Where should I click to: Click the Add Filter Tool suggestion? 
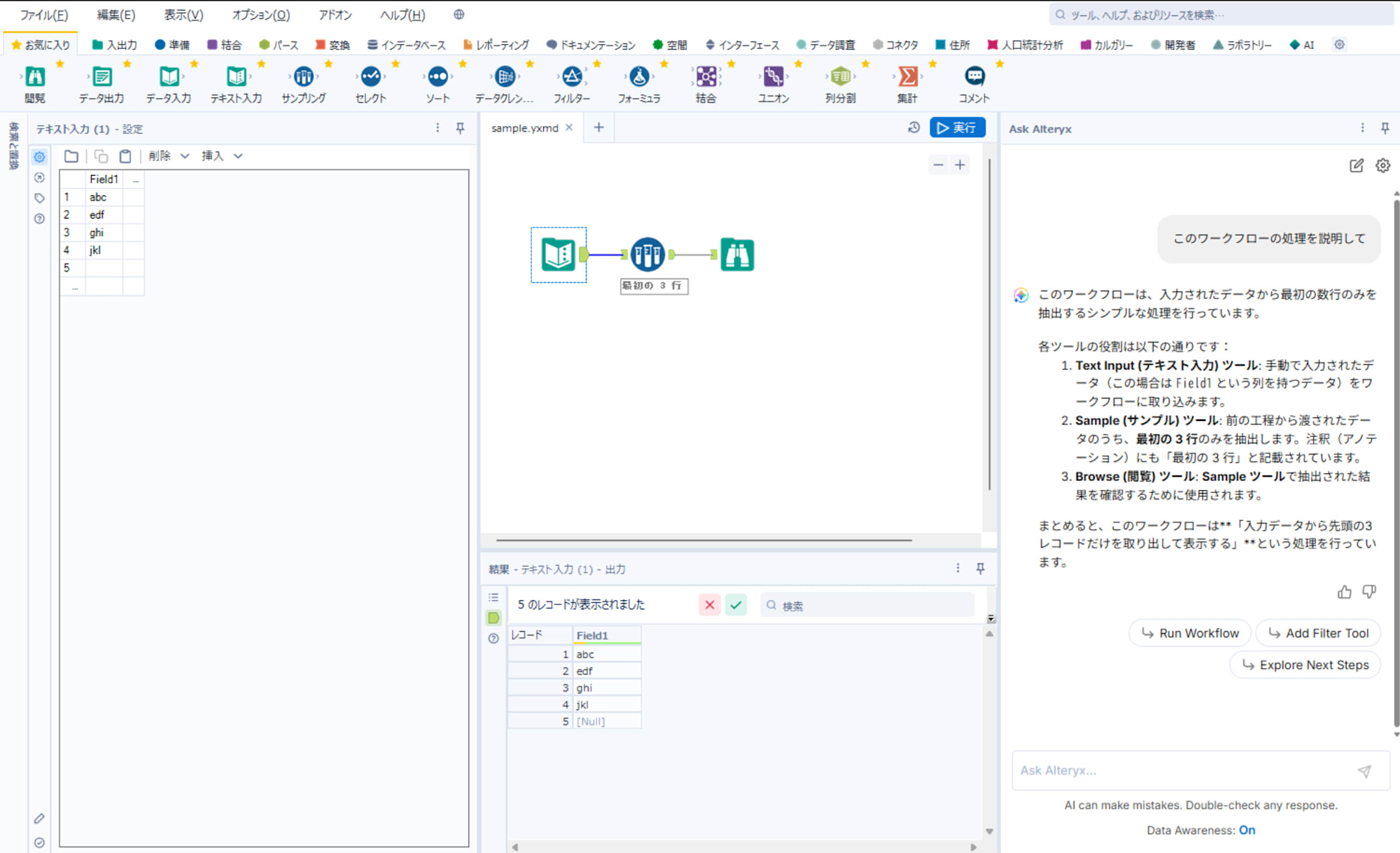coord(1318,633)
